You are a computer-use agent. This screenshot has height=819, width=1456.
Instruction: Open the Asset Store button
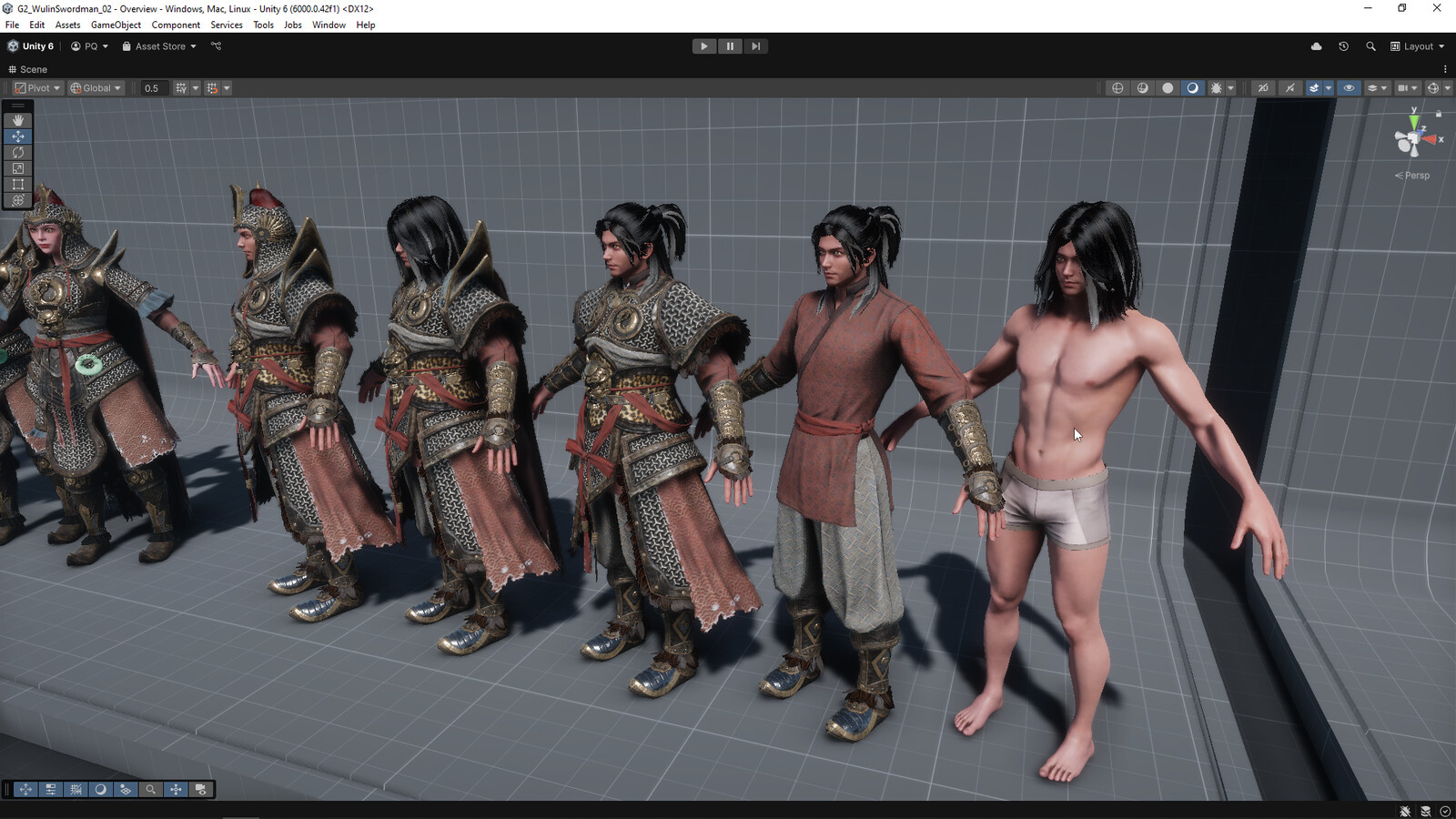coord(159,46)
